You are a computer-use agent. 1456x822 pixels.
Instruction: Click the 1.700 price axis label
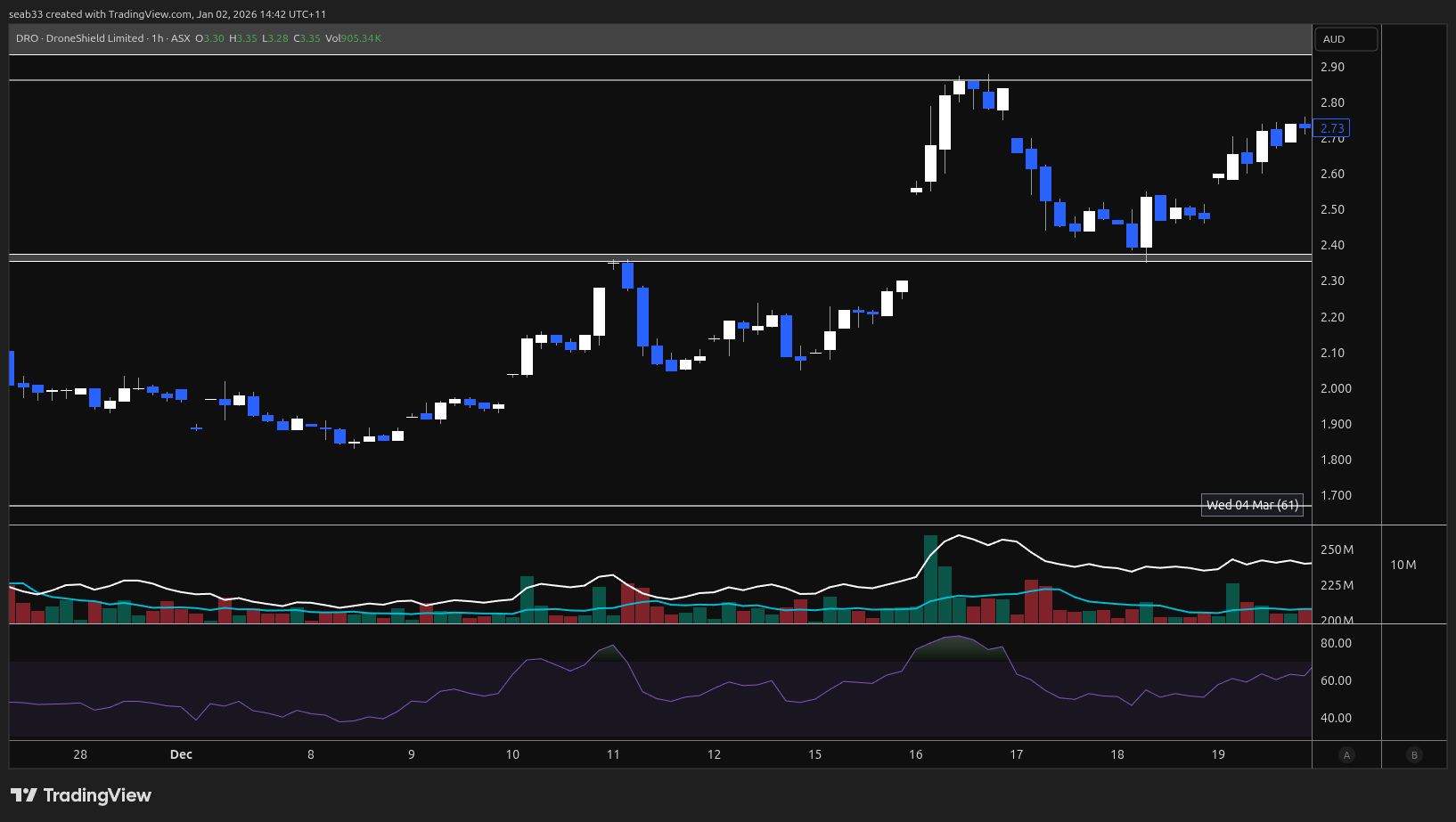1336,495
